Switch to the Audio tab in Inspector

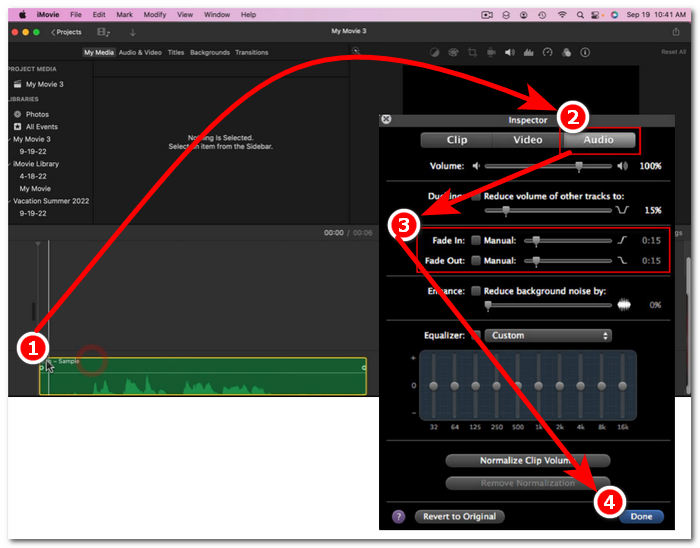(x=599, y=140)
